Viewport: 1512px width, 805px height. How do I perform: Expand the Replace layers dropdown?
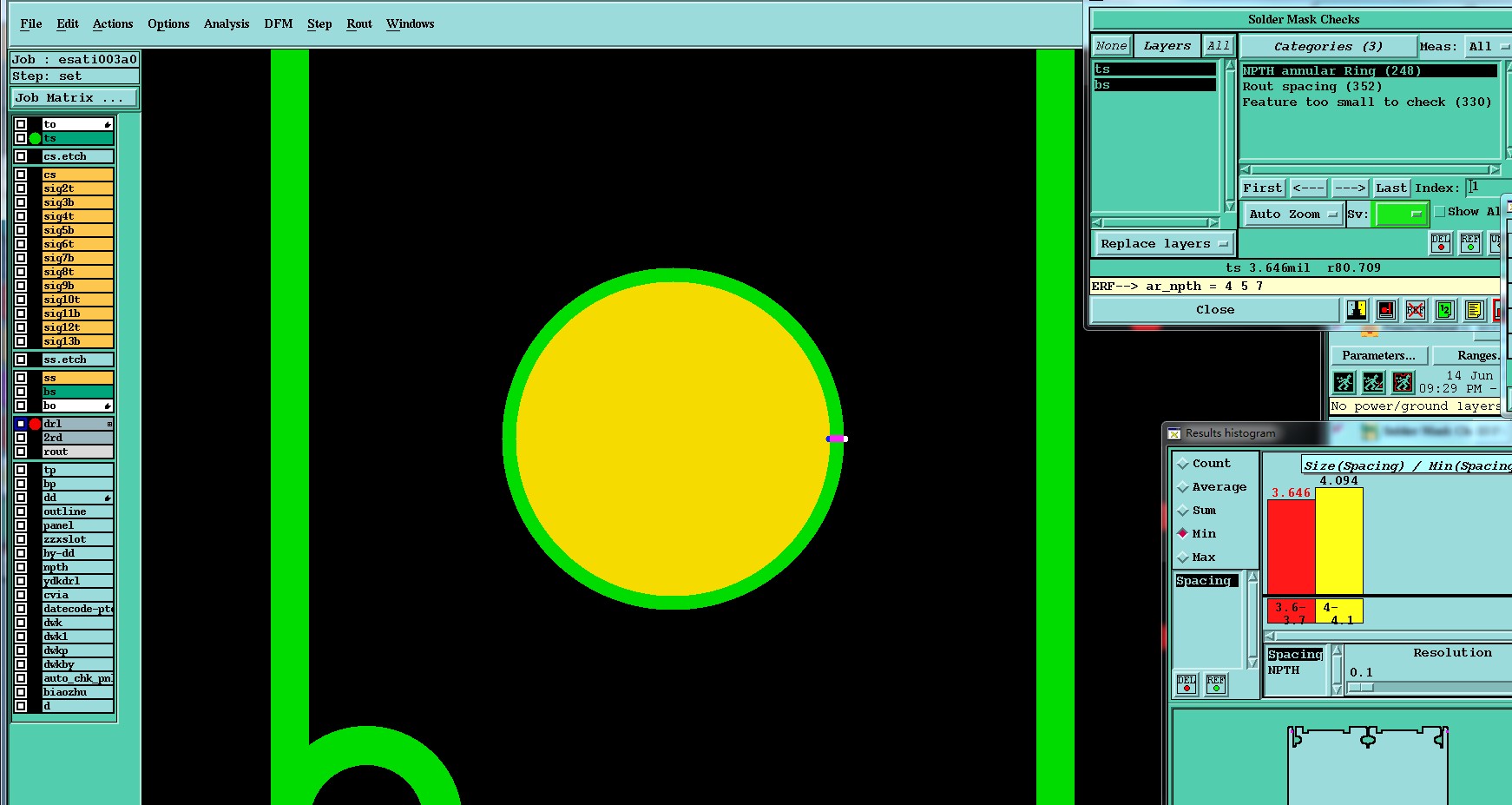pyautogui.click(x=1163, y=244)
